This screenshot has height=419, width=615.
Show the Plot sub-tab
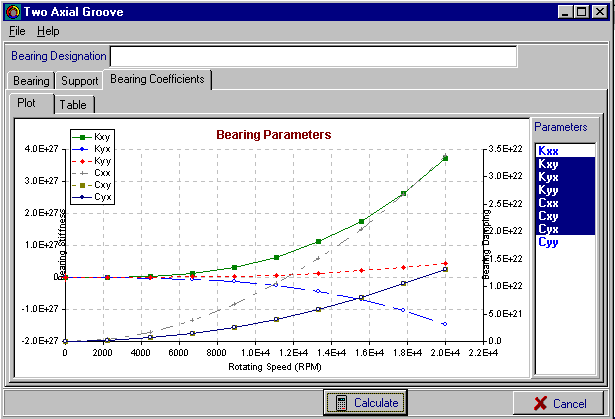tap(30, 103)
